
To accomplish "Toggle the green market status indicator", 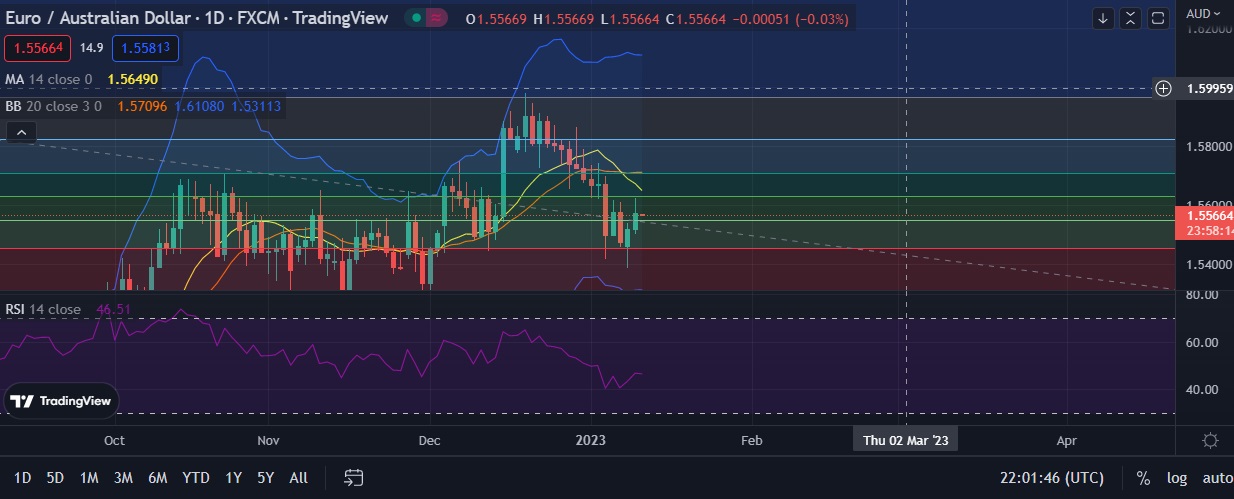I will click(x=414, y=18).
